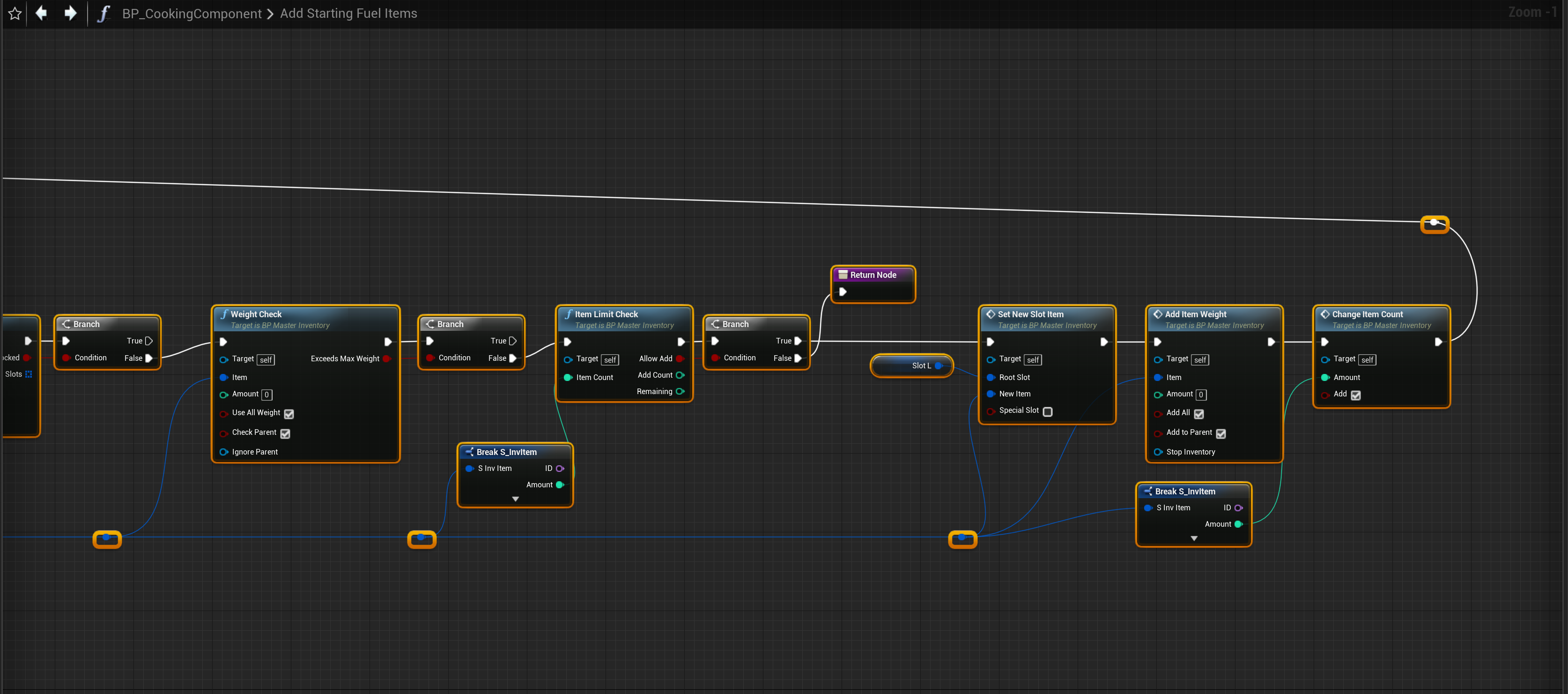The image size is (1568, 694).
Task: Open the BP_CookingComponent breadcrumb
Action: click(191, 14)
